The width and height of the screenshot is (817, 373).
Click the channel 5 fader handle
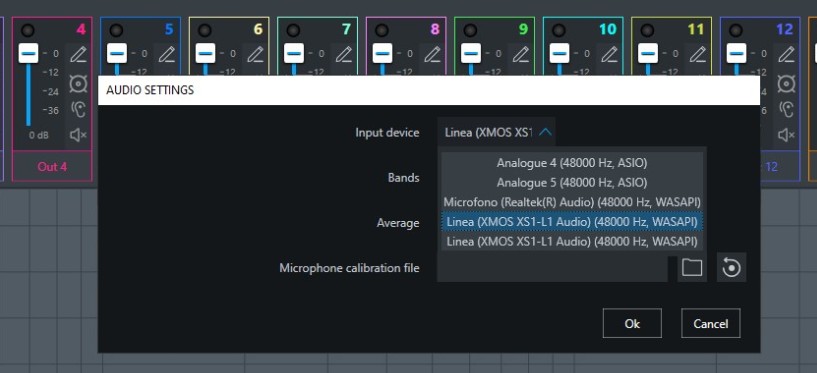click(x=117, y=53)
